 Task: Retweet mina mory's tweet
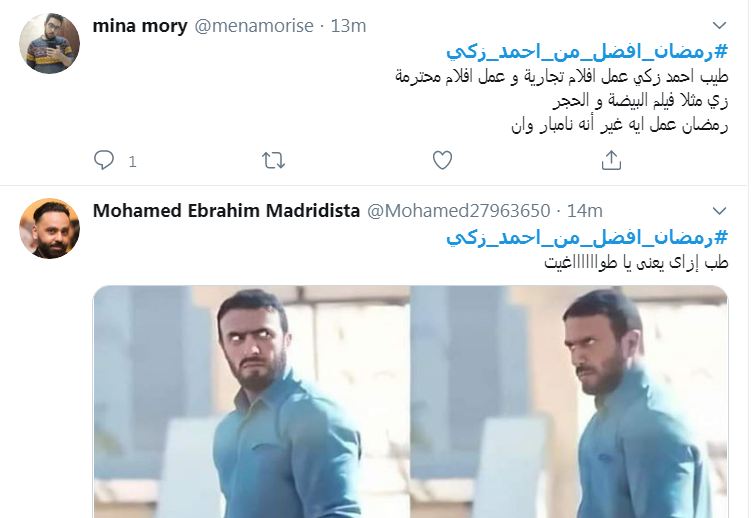[x=273, y=160]
